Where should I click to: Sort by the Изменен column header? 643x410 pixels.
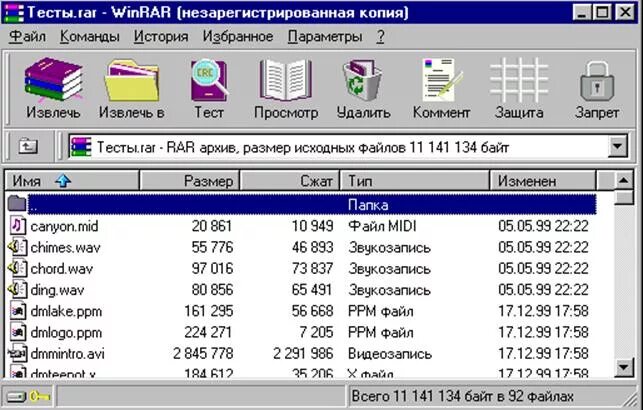coord(543,181)
